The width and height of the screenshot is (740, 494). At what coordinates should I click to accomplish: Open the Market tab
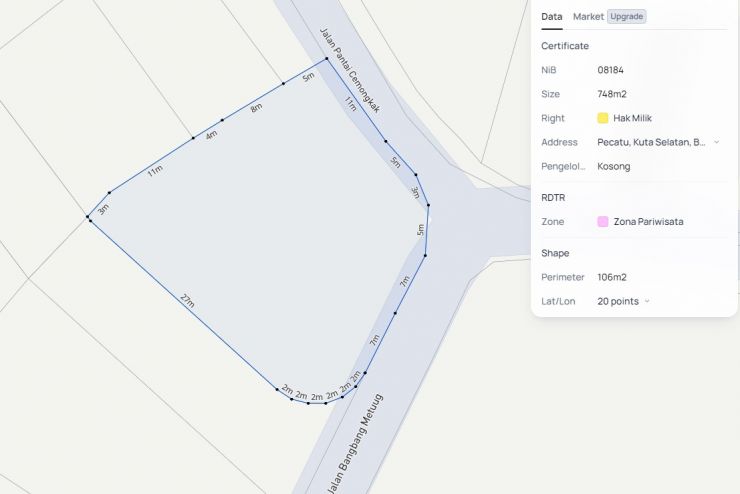(x=588, y=16)
